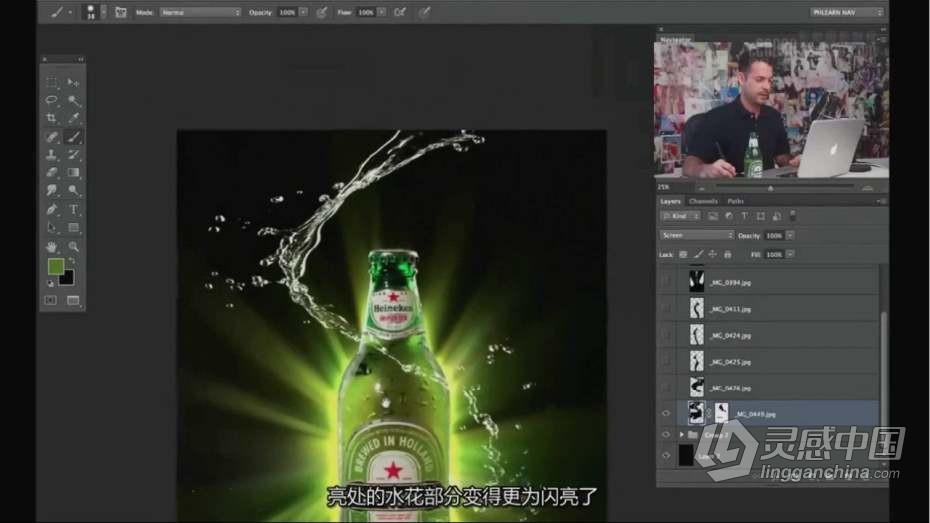Hide the Group 2 layer

pos(666,435)
